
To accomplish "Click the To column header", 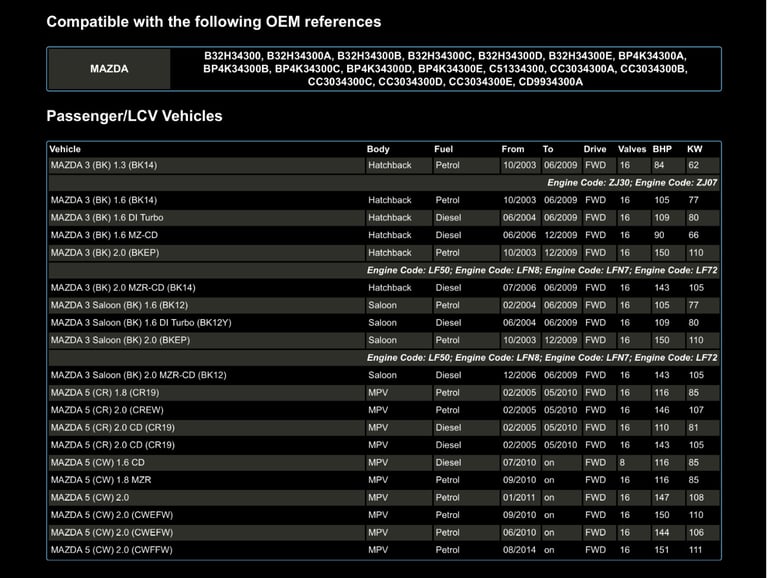I will click(x=548, y=149).
